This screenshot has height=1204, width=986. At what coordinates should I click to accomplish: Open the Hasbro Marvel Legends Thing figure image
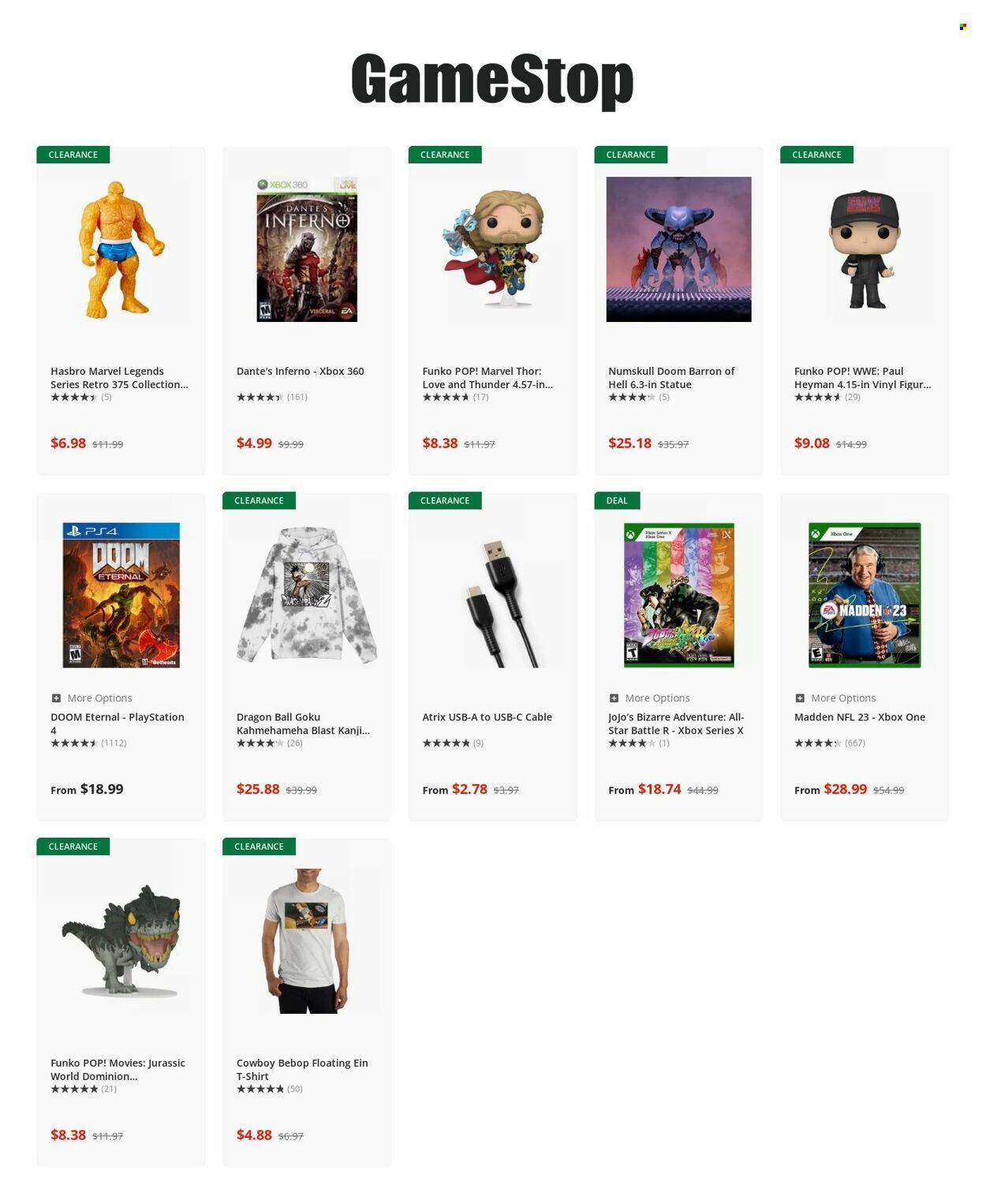(x=121, y=249)
